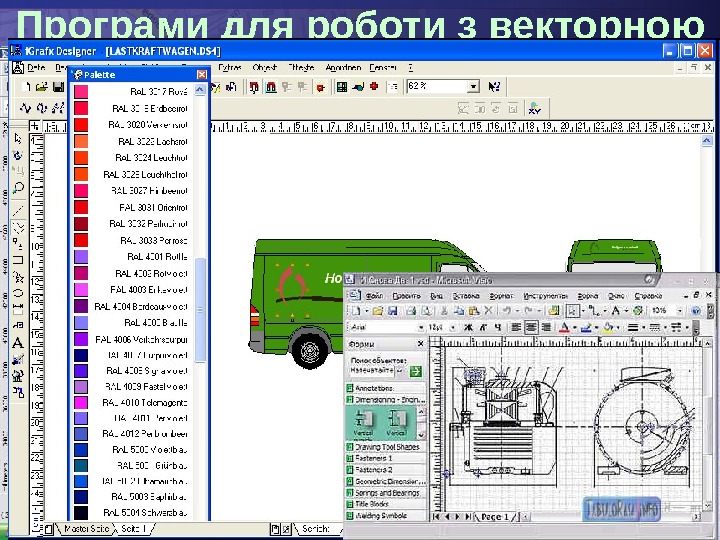Click the Delete X icon in Visio toolbar

click(x=488, y=311)
